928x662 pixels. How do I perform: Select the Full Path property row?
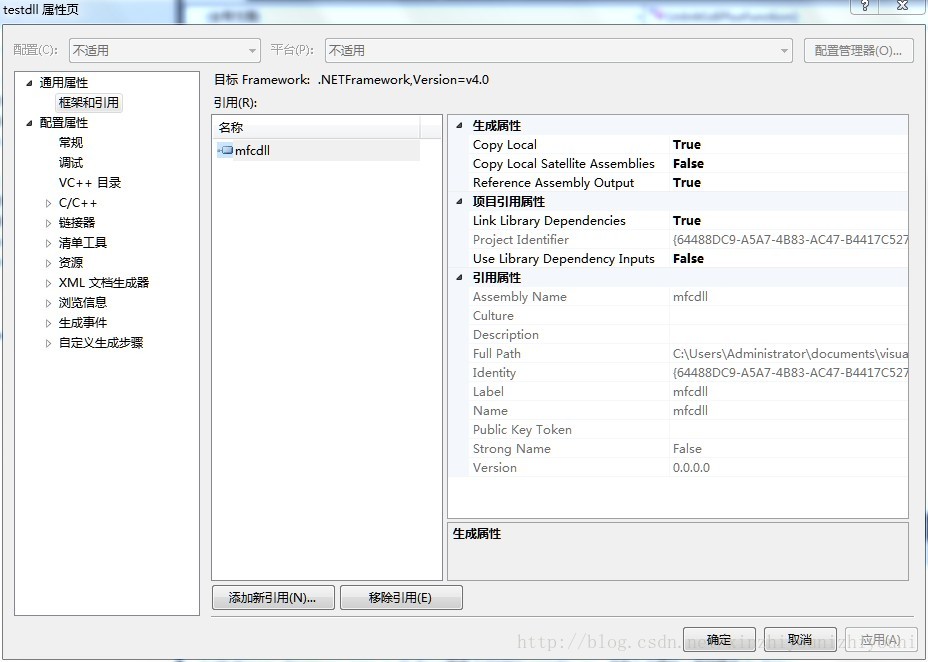click(688, 353)
